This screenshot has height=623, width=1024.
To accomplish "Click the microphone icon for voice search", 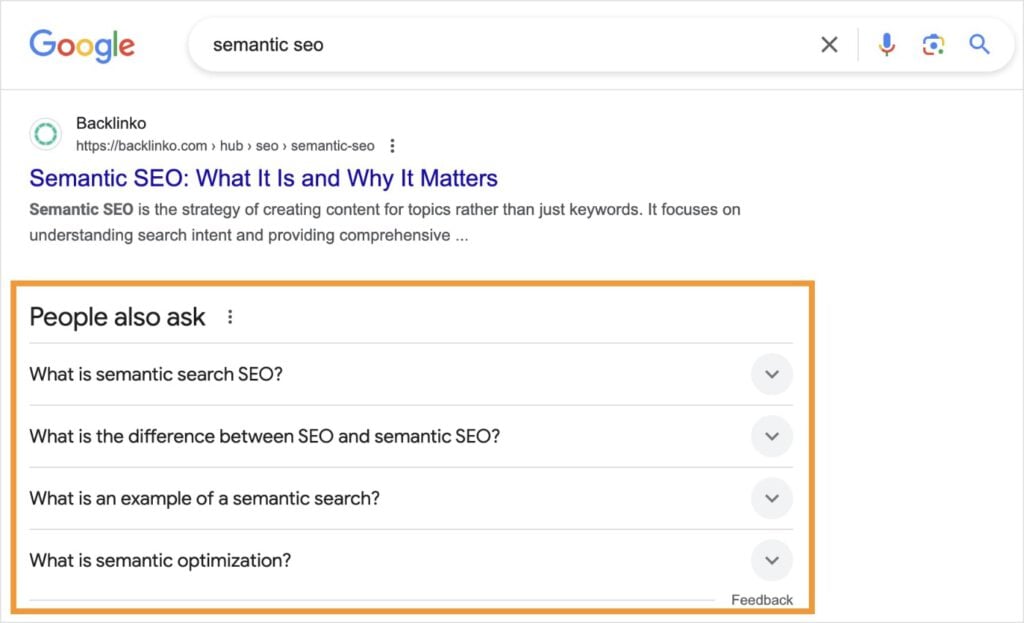I will click(886, 44).
